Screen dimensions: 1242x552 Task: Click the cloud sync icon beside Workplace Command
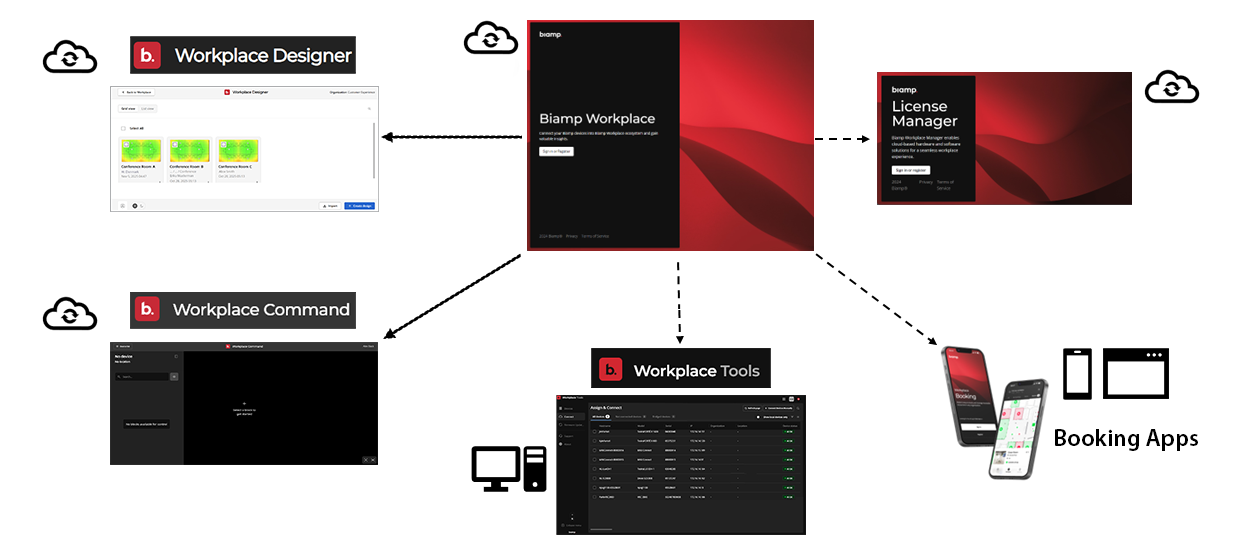[70, 312]
